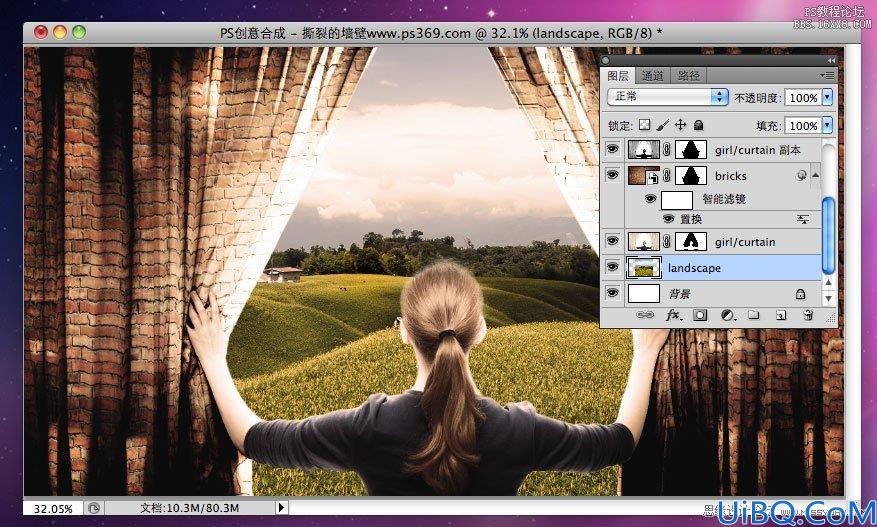Click layers panel scrollbar down arrow

[x=829, y=299]
